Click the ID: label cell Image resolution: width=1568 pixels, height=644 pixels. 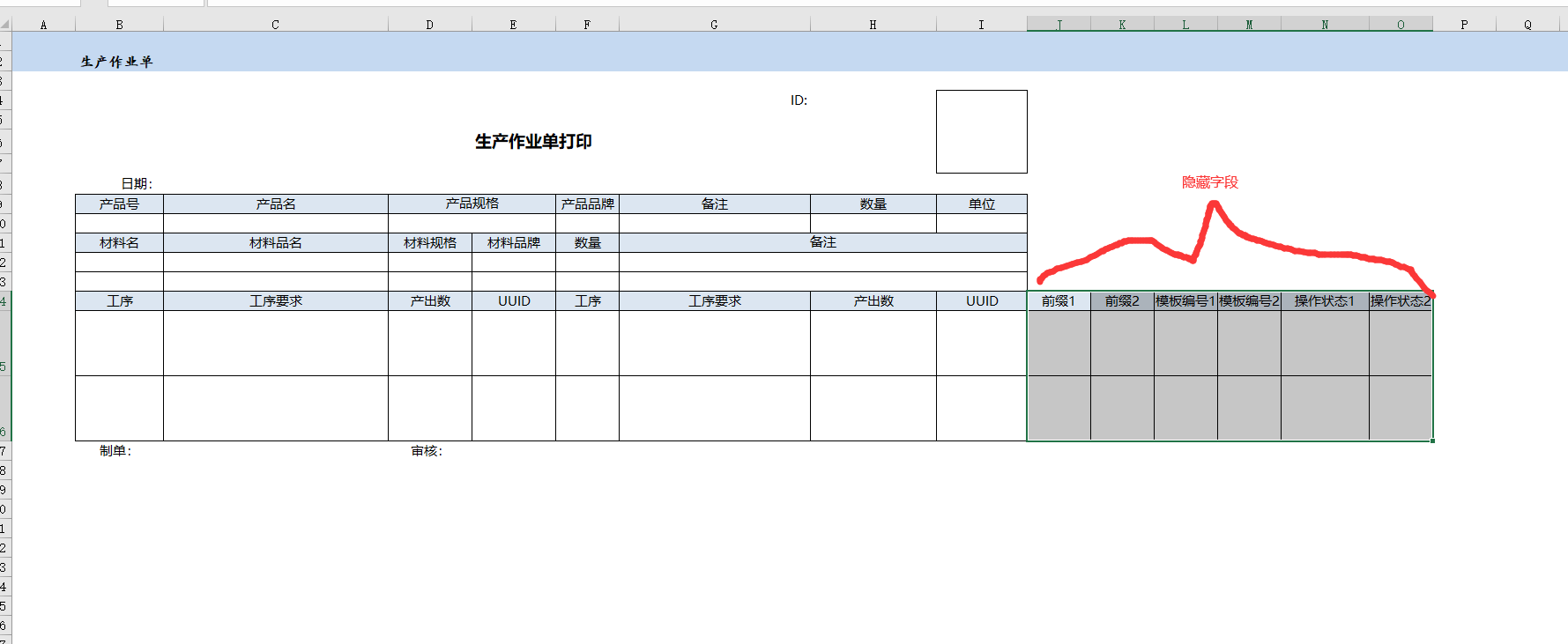[x=799, y=100]
